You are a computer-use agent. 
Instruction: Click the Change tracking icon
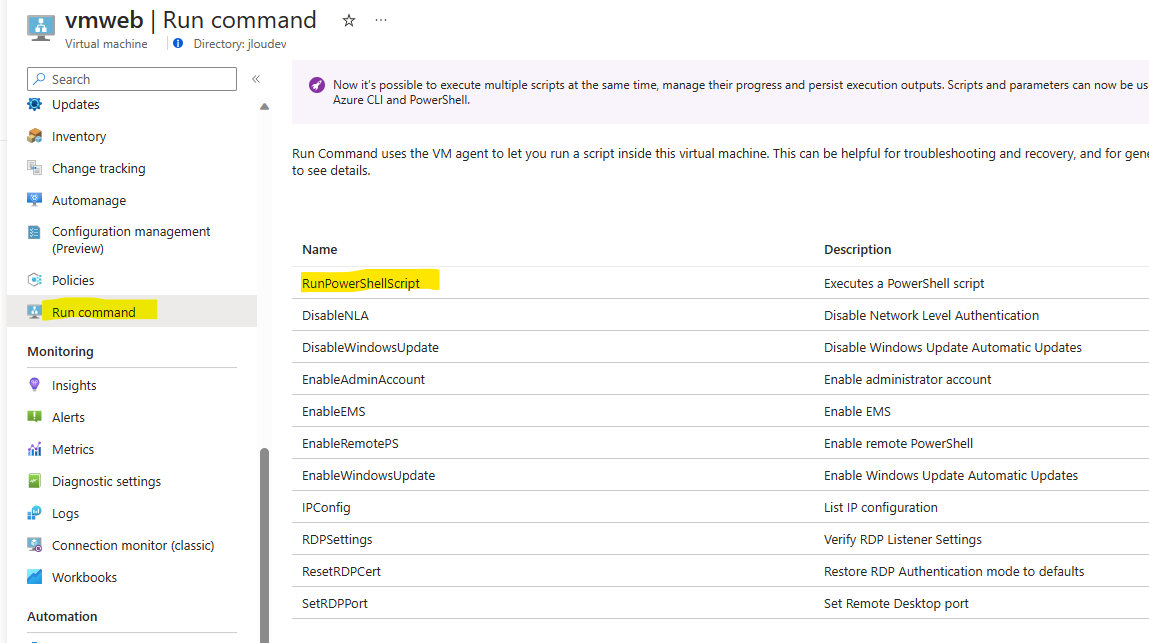click(x=34, y=168)
